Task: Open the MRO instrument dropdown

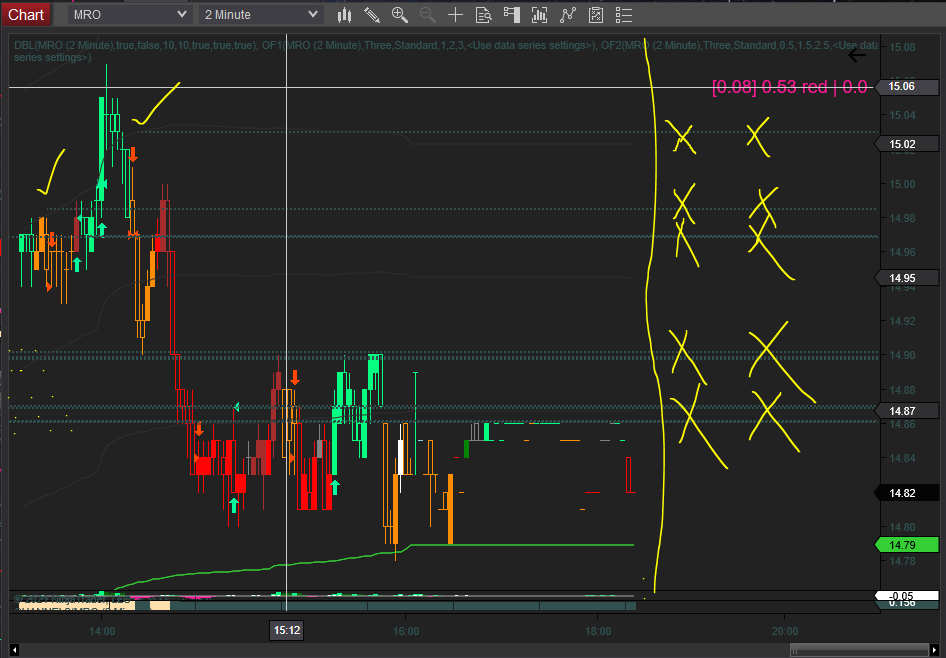Action: [x=130, y=14]
